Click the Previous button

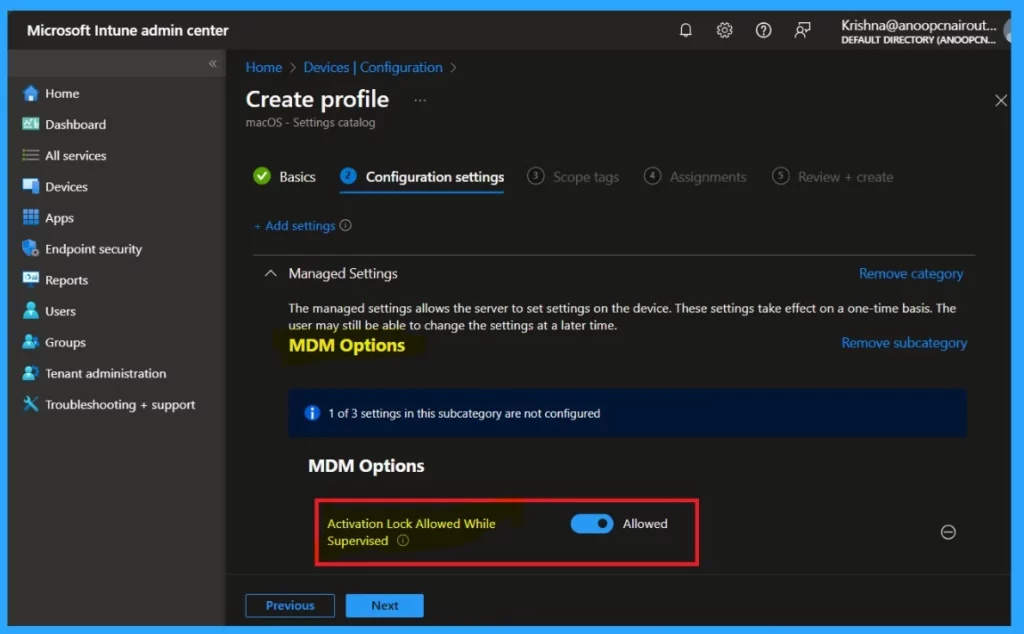click(290, 605)
